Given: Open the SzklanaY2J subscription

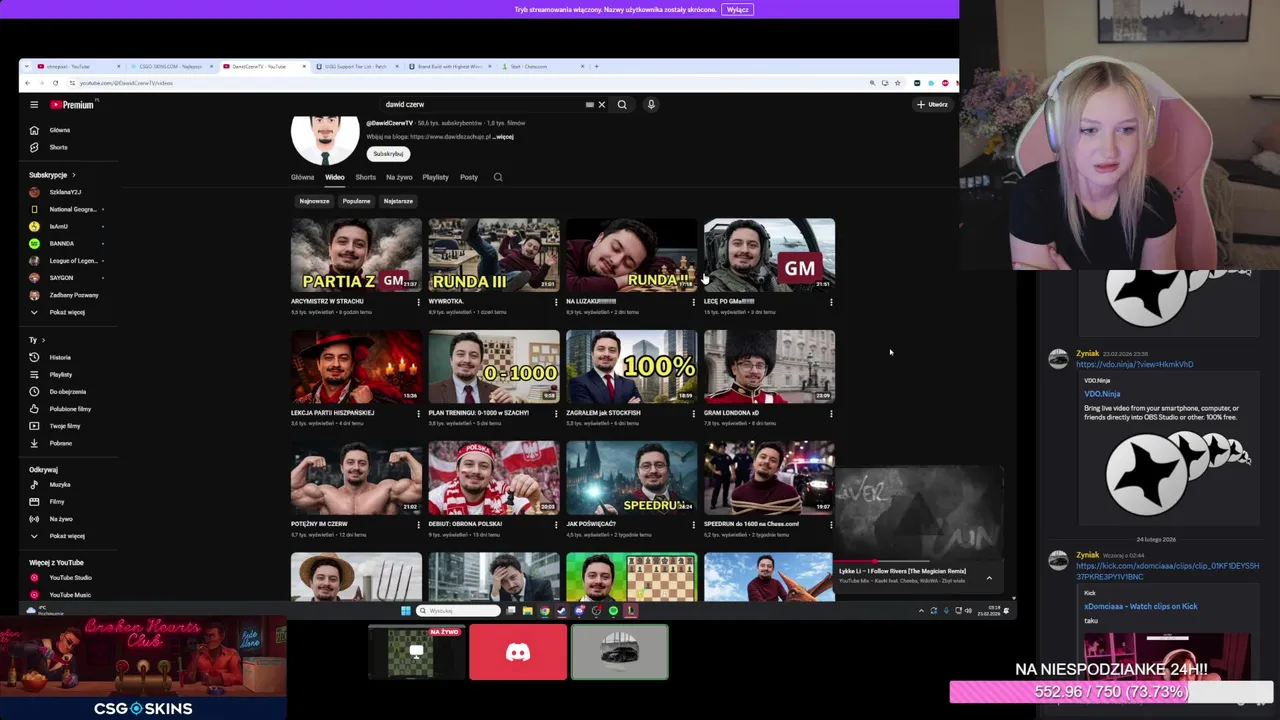Looking at the screenshot, I should [64, 192].
